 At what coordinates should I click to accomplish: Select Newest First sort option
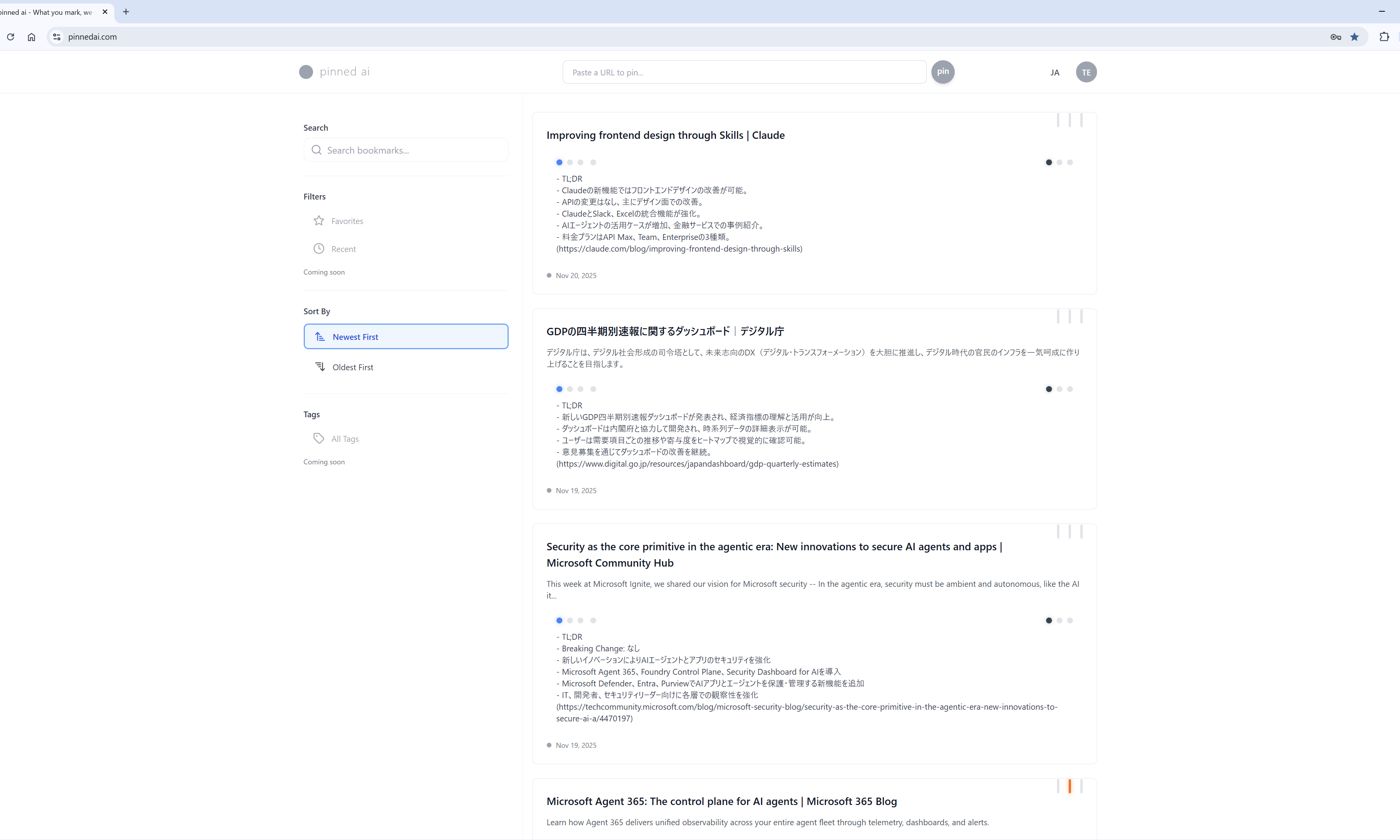406,336
